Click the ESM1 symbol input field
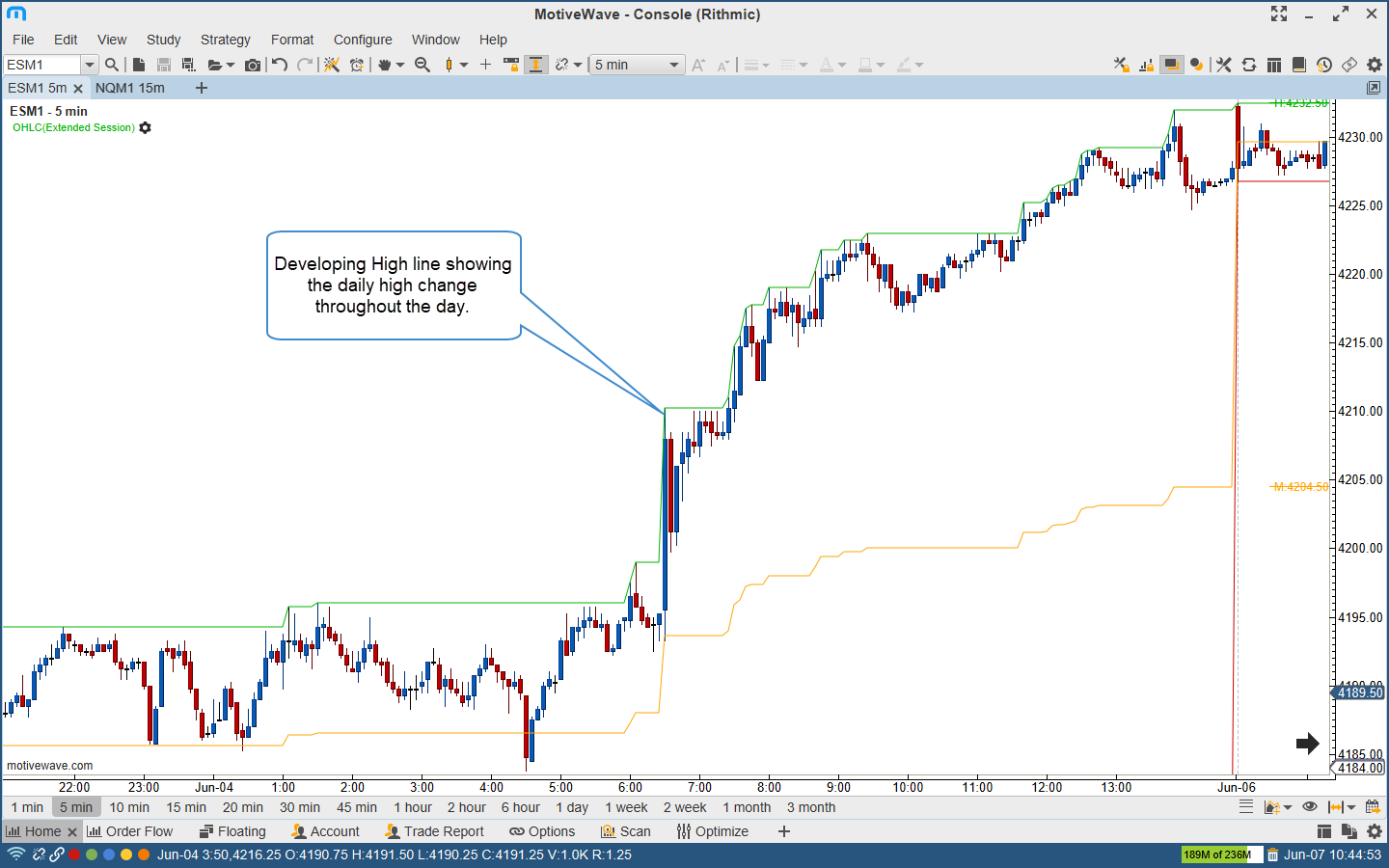Screen dimensions: 1389x868 tap(41, 65)
